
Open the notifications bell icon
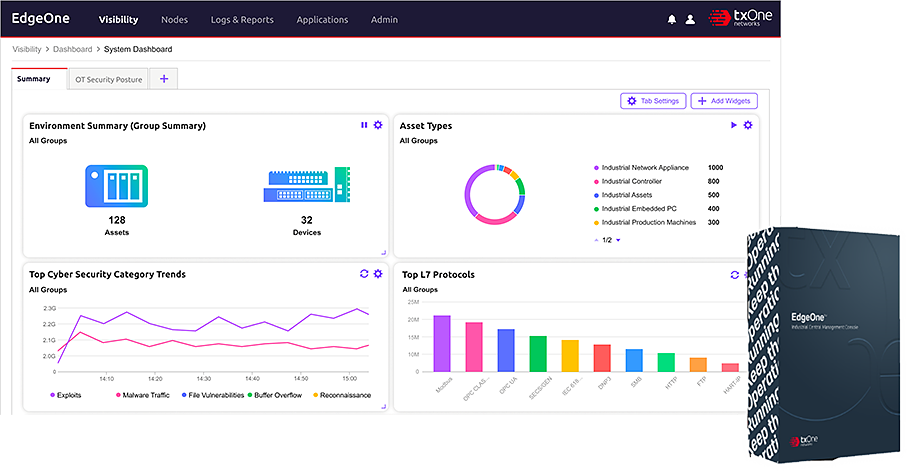tap(671, 19)
